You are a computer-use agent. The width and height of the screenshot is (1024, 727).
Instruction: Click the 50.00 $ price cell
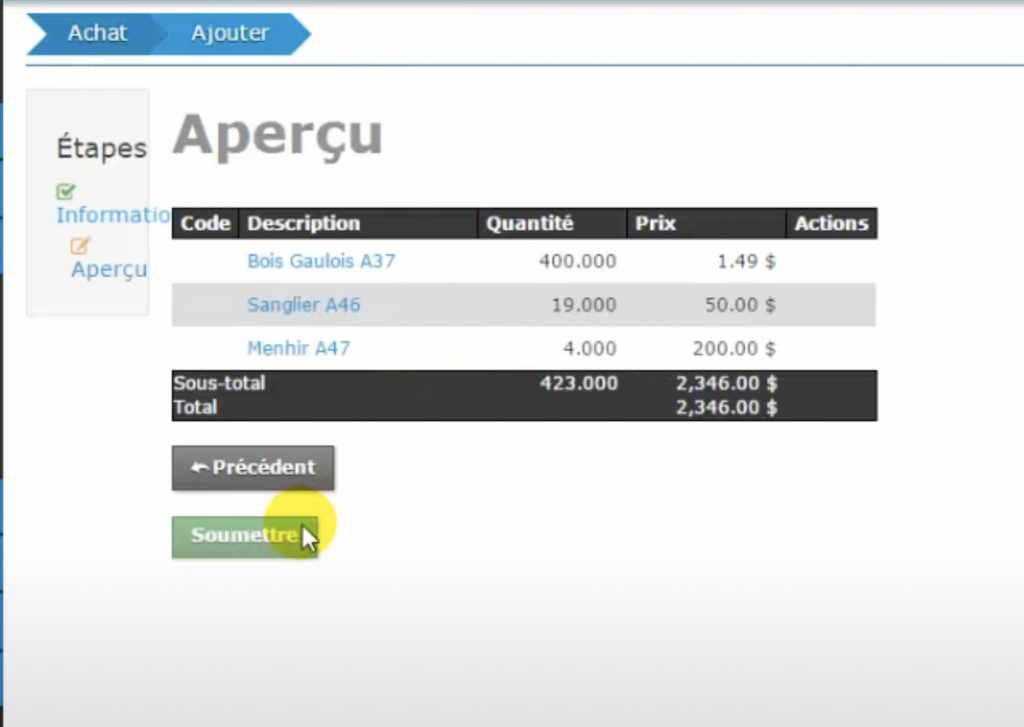tap(739, 305)
